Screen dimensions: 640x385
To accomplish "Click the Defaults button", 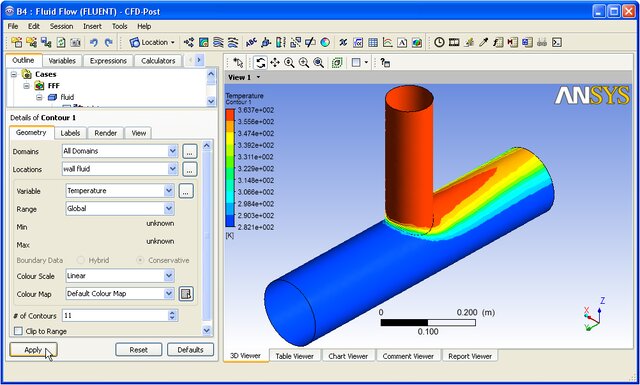I will (x=190, y=350).
